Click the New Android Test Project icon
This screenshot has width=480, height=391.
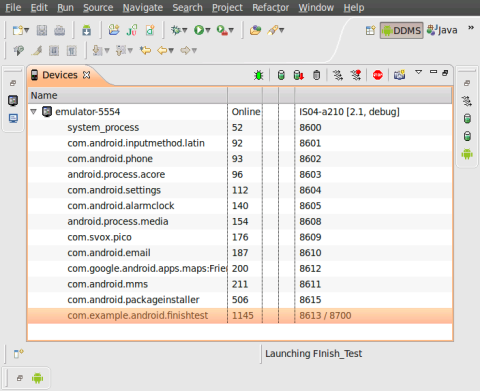(x=132, y=30)
